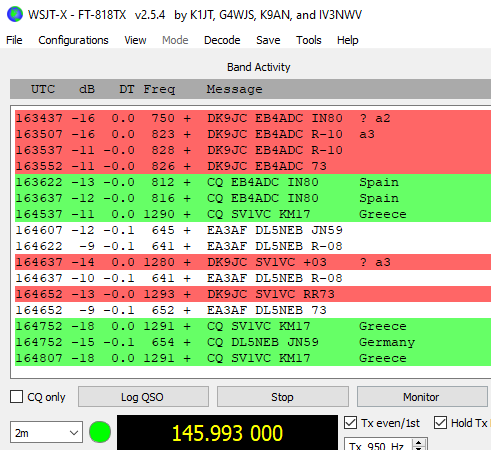Open the Tools menu
491x450 pixels.
[x=309, y=40]
